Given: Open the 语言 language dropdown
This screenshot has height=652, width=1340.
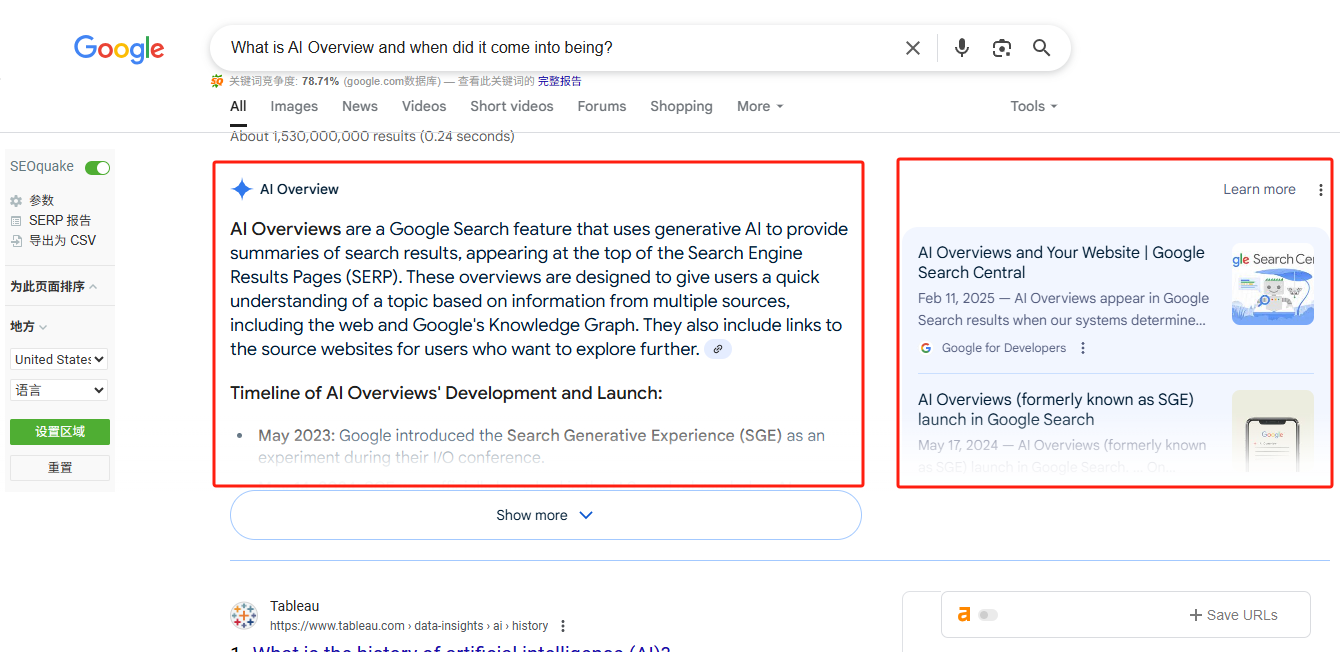Looking at the screenshot, I should 58,389.
